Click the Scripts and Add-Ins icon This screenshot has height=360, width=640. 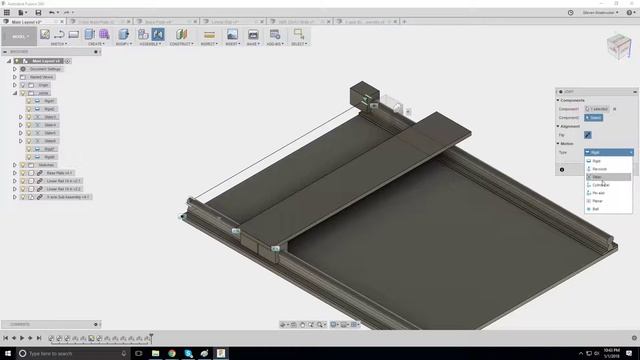click(275, 34)
